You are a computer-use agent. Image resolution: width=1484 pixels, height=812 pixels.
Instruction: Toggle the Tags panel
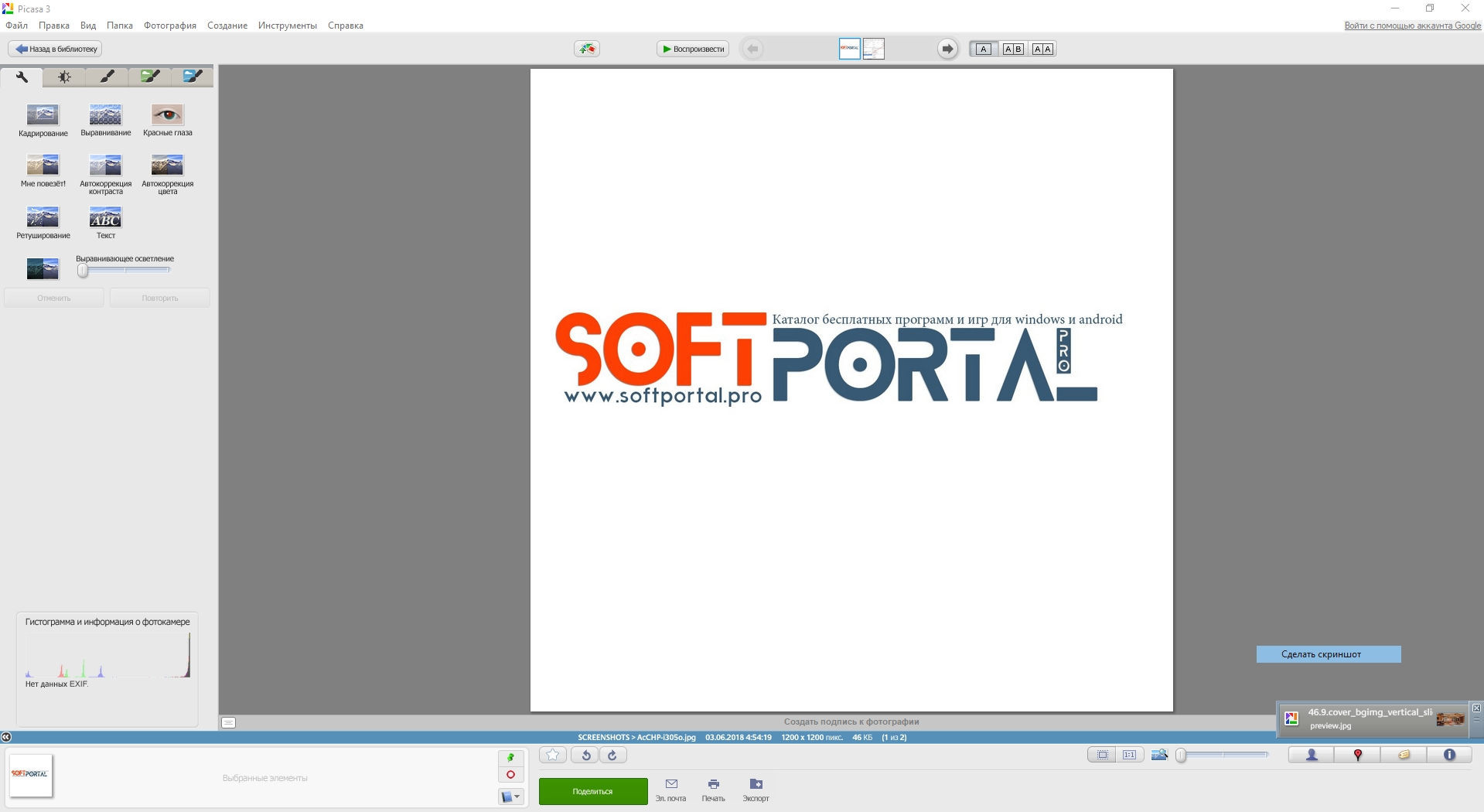(x=1404, y=755)
